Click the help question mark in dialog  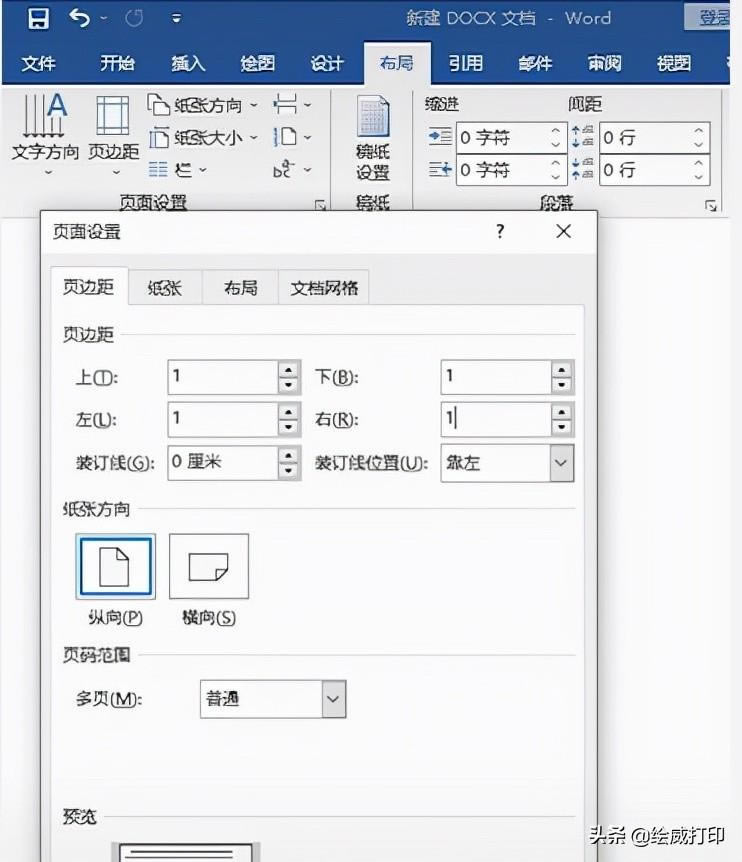[x=500, y=231]
